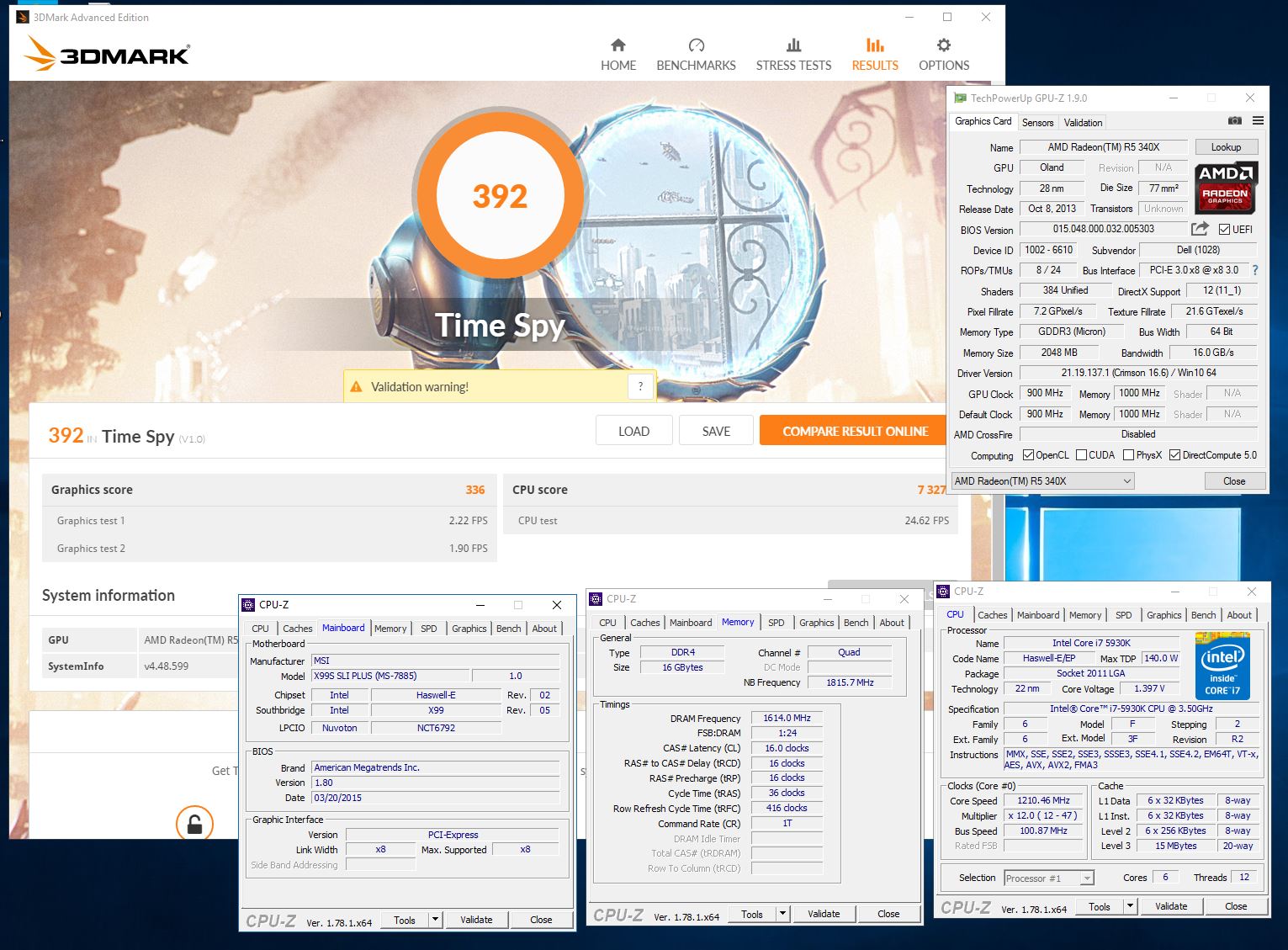Click the DRAM Frequency value 1614.0 MHz

click(x=787, y=718)
